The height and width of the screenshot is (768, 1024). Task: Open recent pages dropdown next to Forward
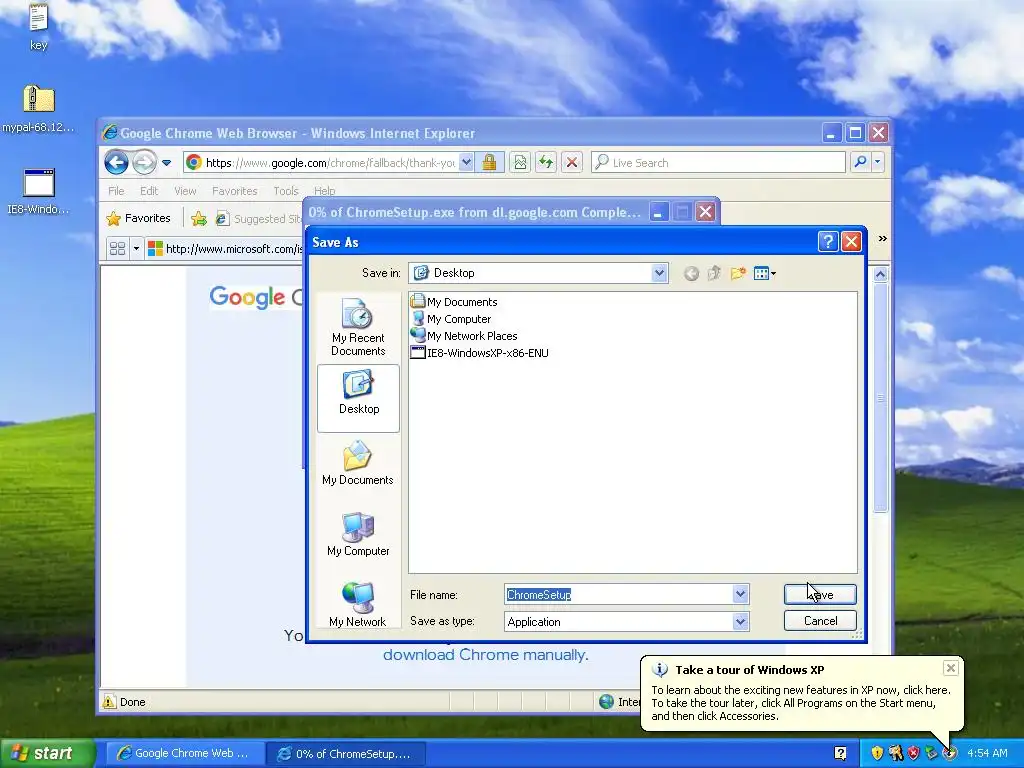click(167, 163)
